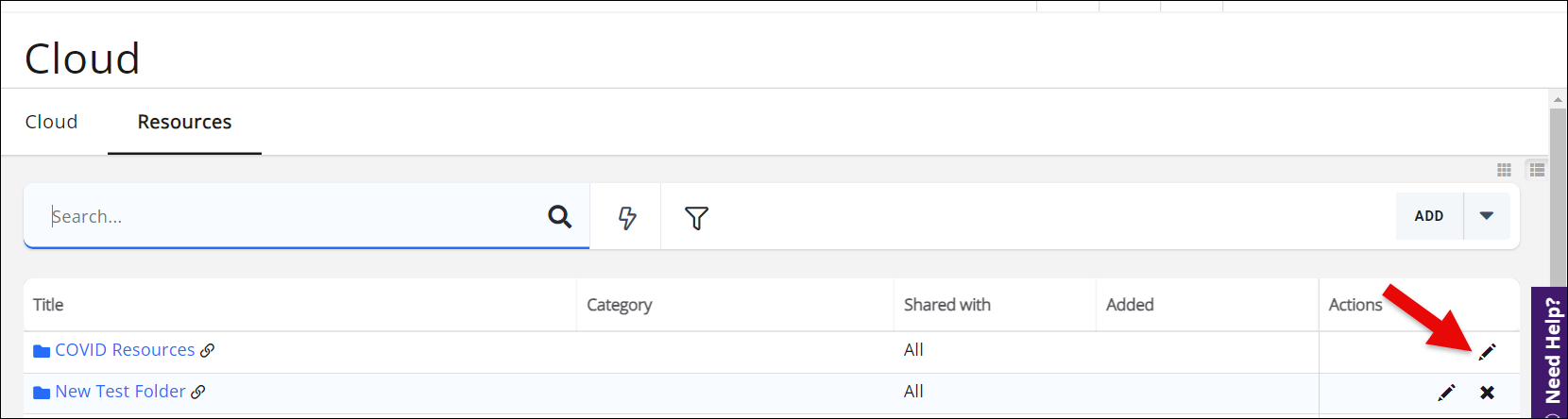The width and height of the screenshot is (1568, 419).
Task: Select the Resources tab
Action: coord(184,122)
